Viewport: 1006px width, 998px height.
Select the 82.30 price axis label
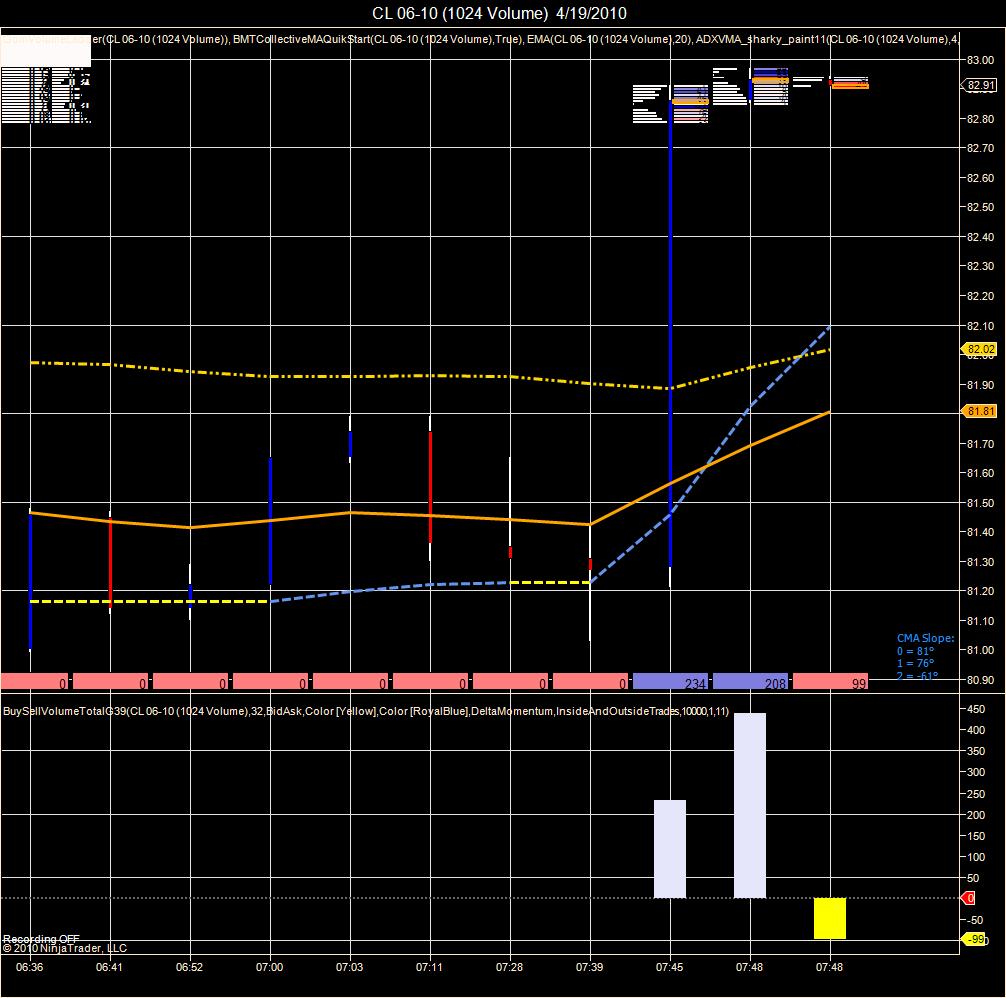(980, 266)
